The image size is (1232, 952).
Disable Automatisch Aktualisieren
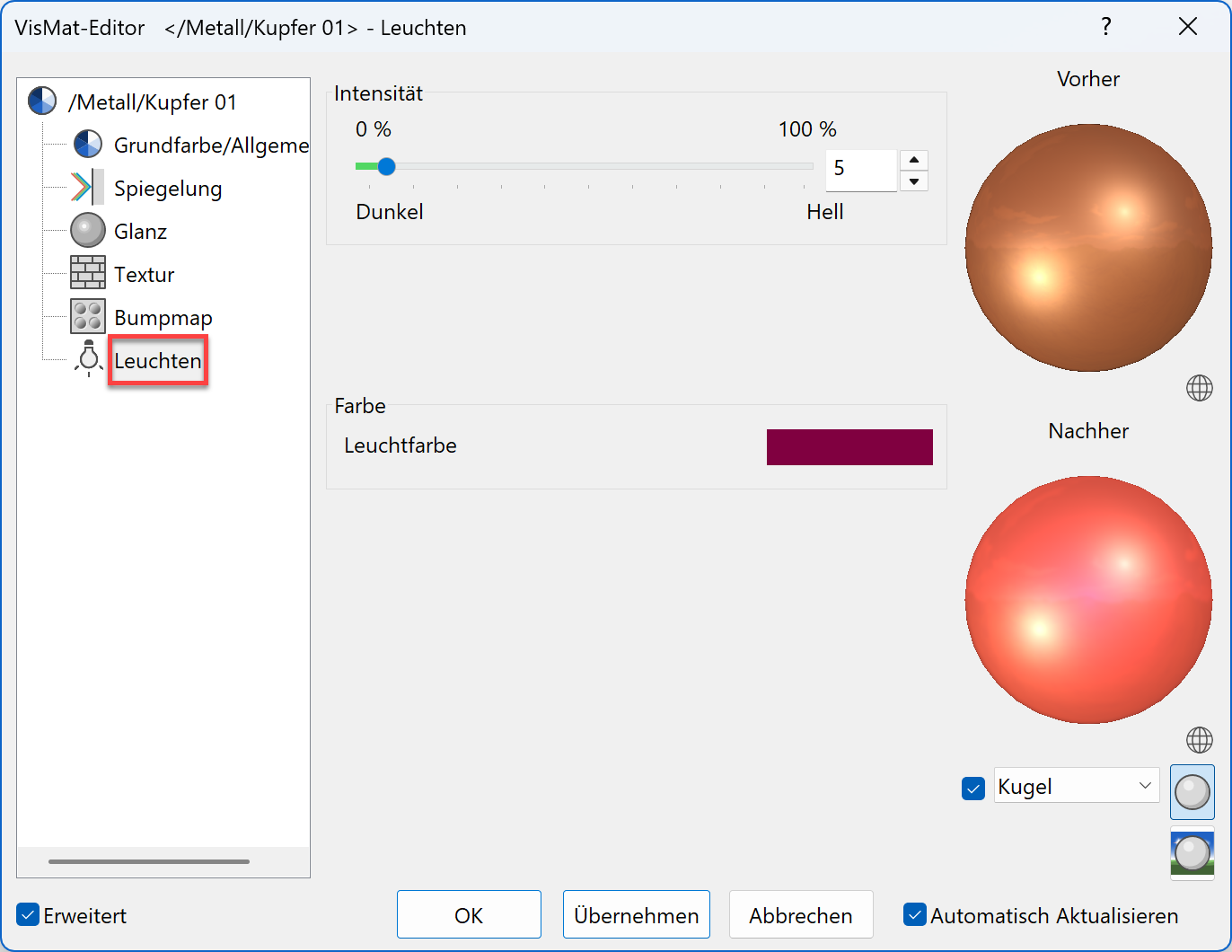pyautogui.click(x=915, y=914)
